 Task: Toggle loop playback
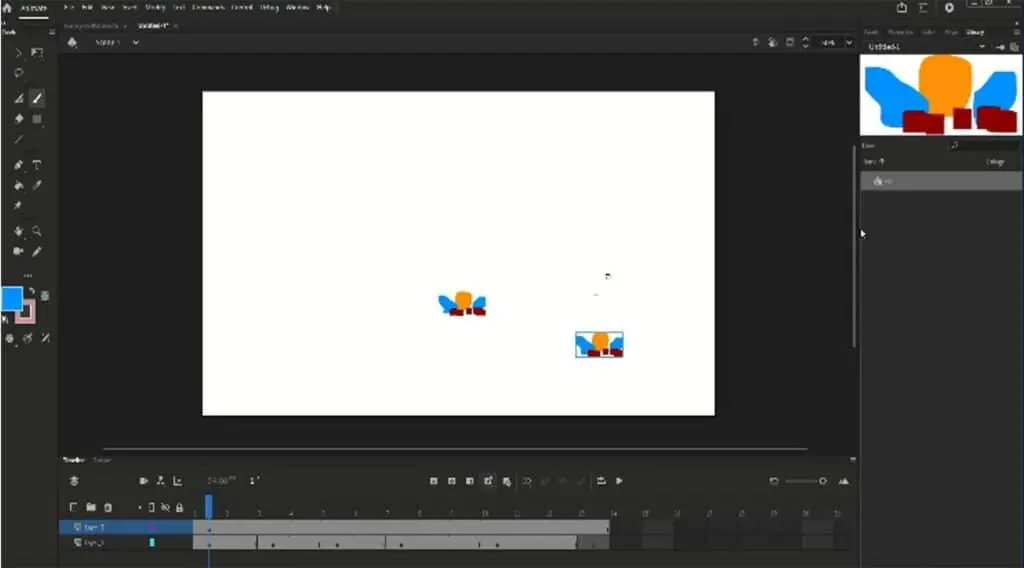pos(601,481)
